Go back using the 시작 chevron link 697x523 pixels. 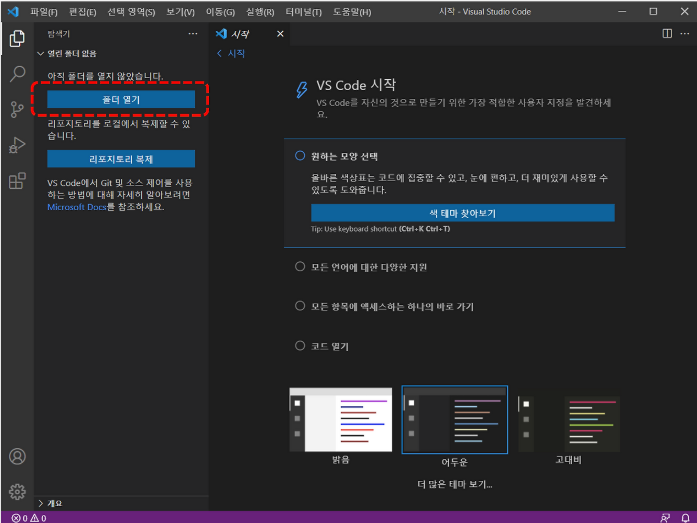pos(231,53)
